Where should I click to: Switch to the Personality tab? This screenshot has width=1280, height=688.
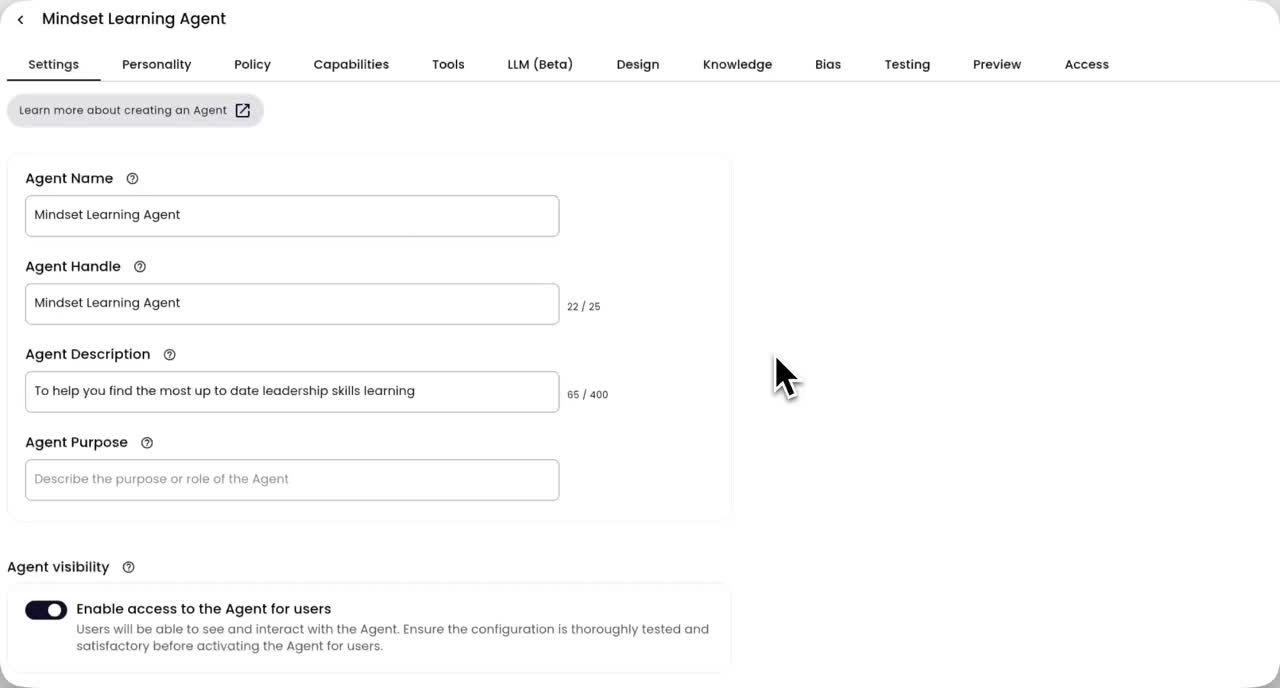[x=156, y=64]
